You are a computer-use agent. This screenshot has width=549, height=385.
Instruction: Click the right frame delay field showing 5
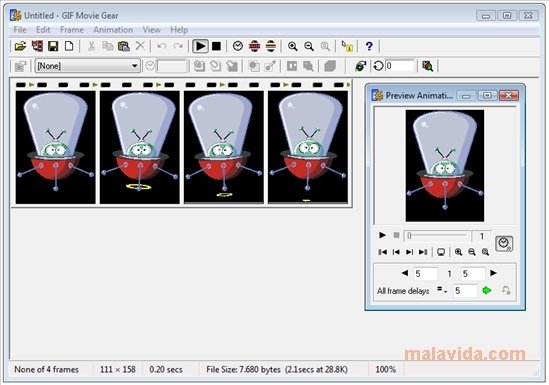473,274
